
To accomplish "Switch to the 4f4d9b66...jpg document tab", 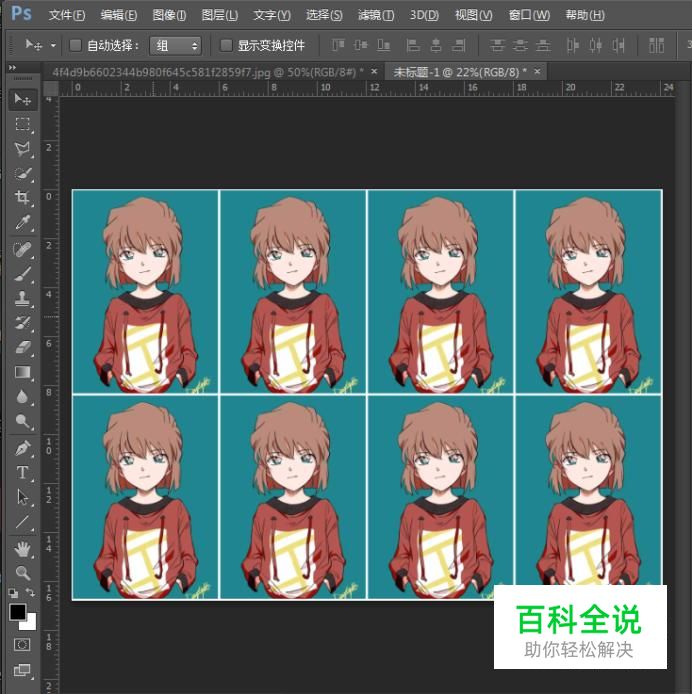I will tap(207, 72).
